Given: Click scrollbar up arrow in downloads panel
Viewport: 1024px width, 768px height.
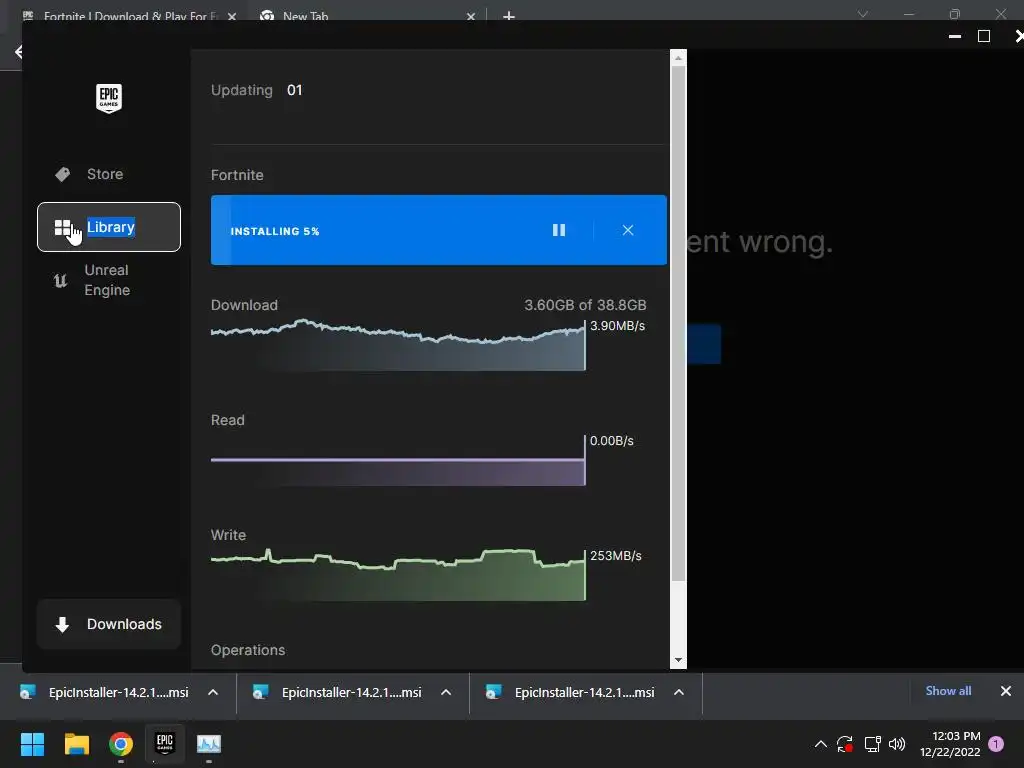Looking at the screenshot, I should [x=678, y=58].
